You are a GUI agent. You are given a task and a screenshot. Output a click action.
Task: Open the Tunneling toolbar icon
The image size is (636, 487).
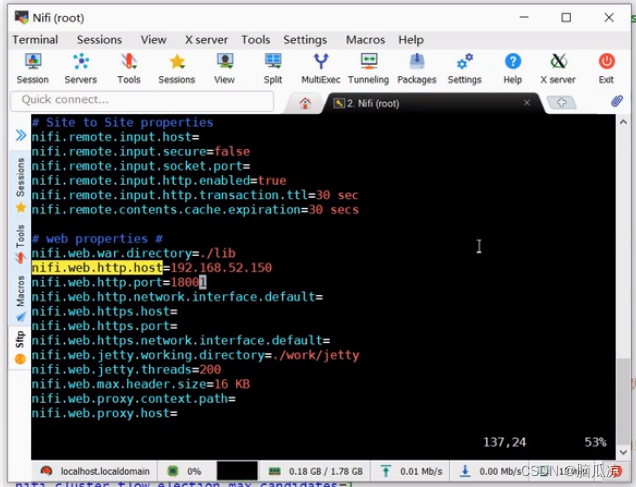(x=369, y=69)
